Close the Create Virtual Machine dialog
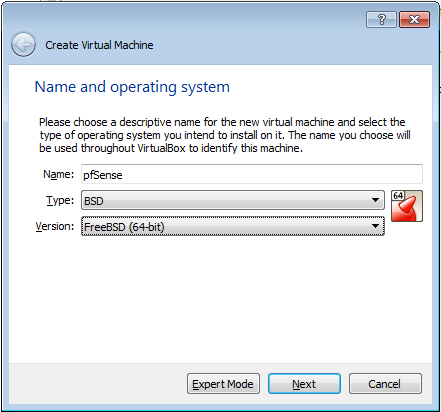 pyautogui.click(x=414, y=19)
